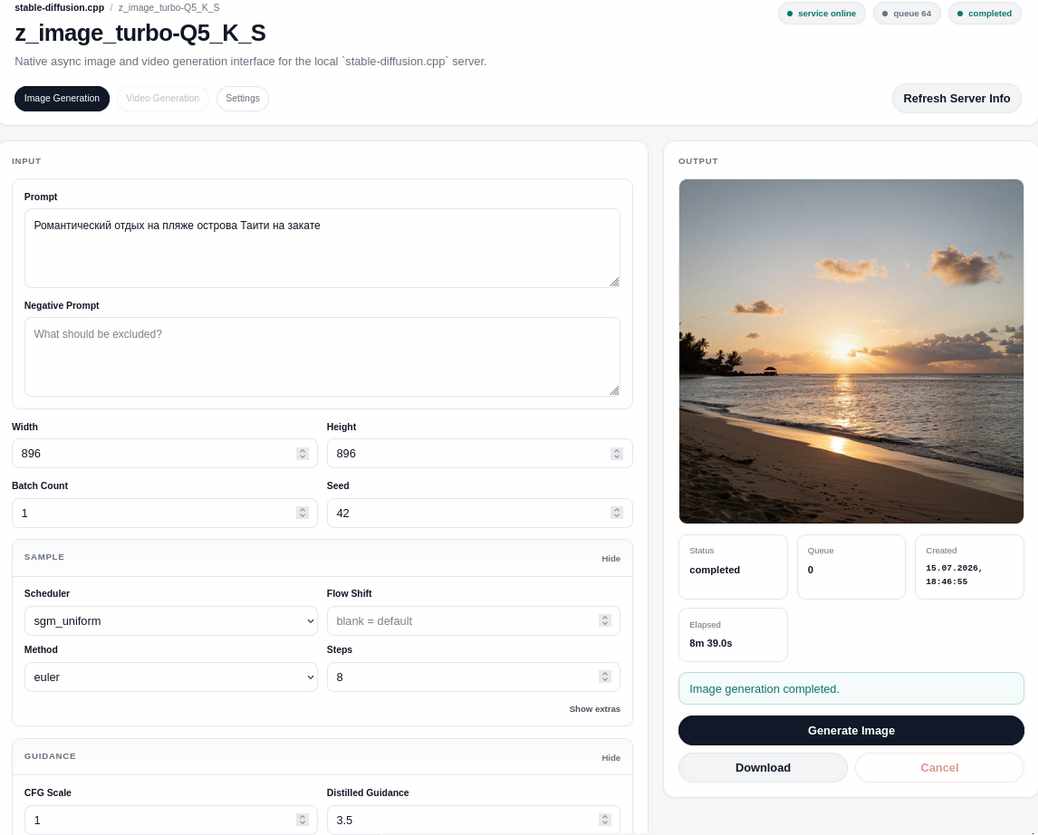Click the stable-diffusion.cpp breadcrumb link
The width and height of the screenshot is (1038, 835).
pos(60,8)
